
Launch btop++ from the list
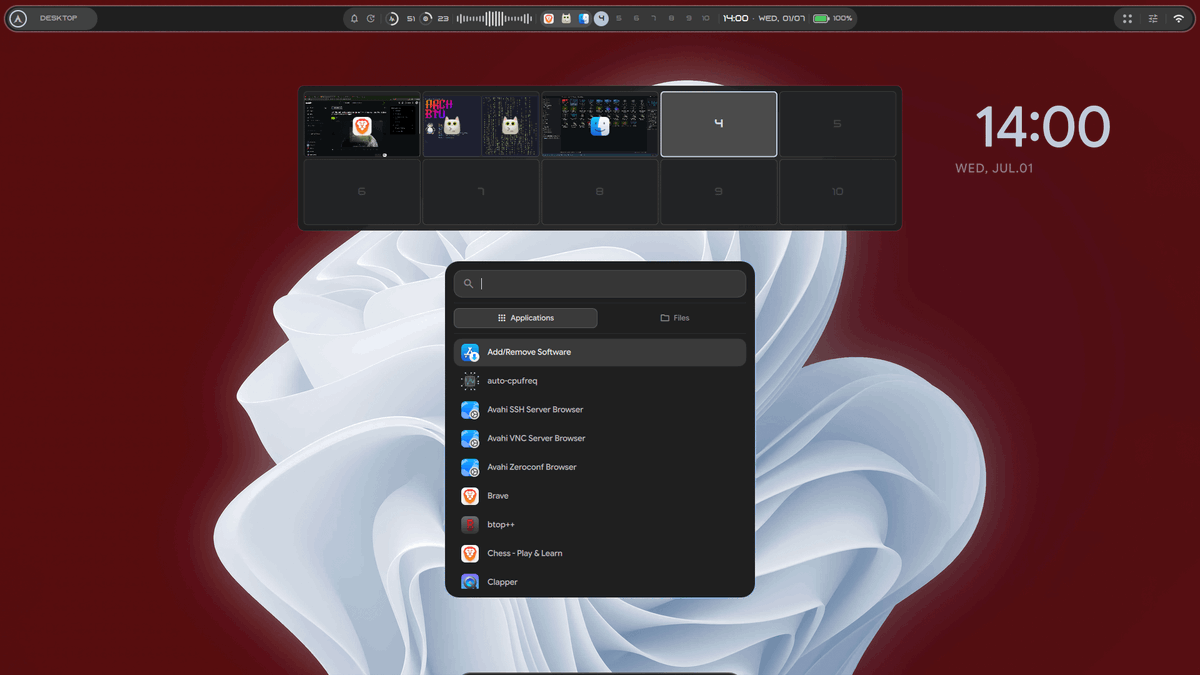click(600, 525)
